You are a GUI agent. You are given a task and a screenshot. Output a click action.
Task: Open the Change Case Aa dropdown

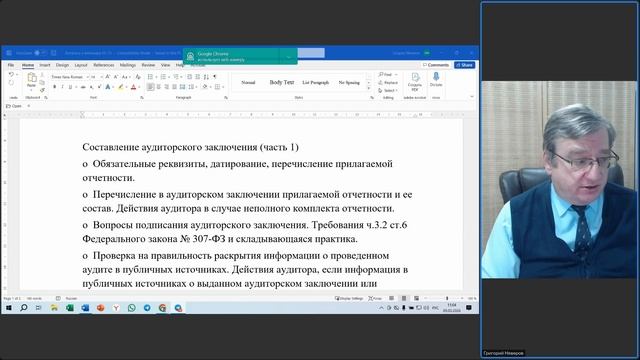click(126, 77)
